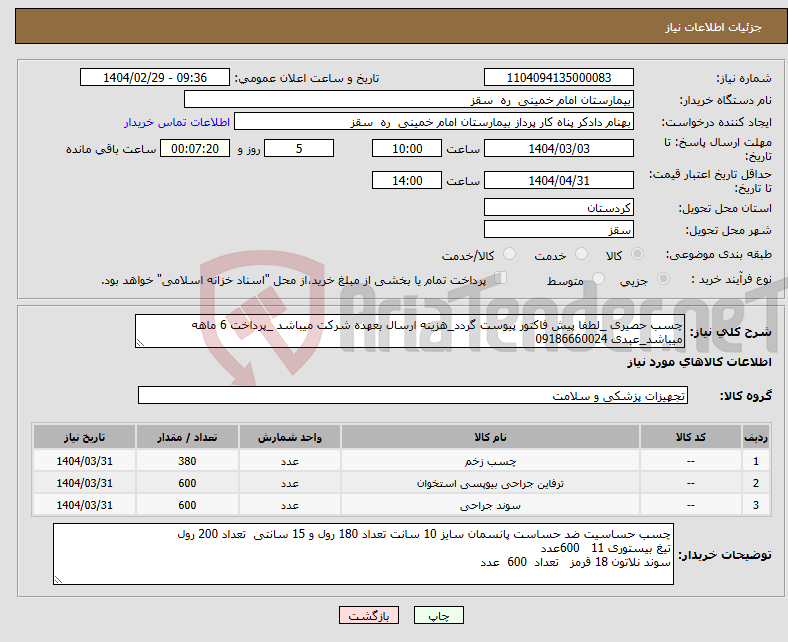Click the print (چاپ) button
This screenshot has height=642, width=788.
click(439, 615)
